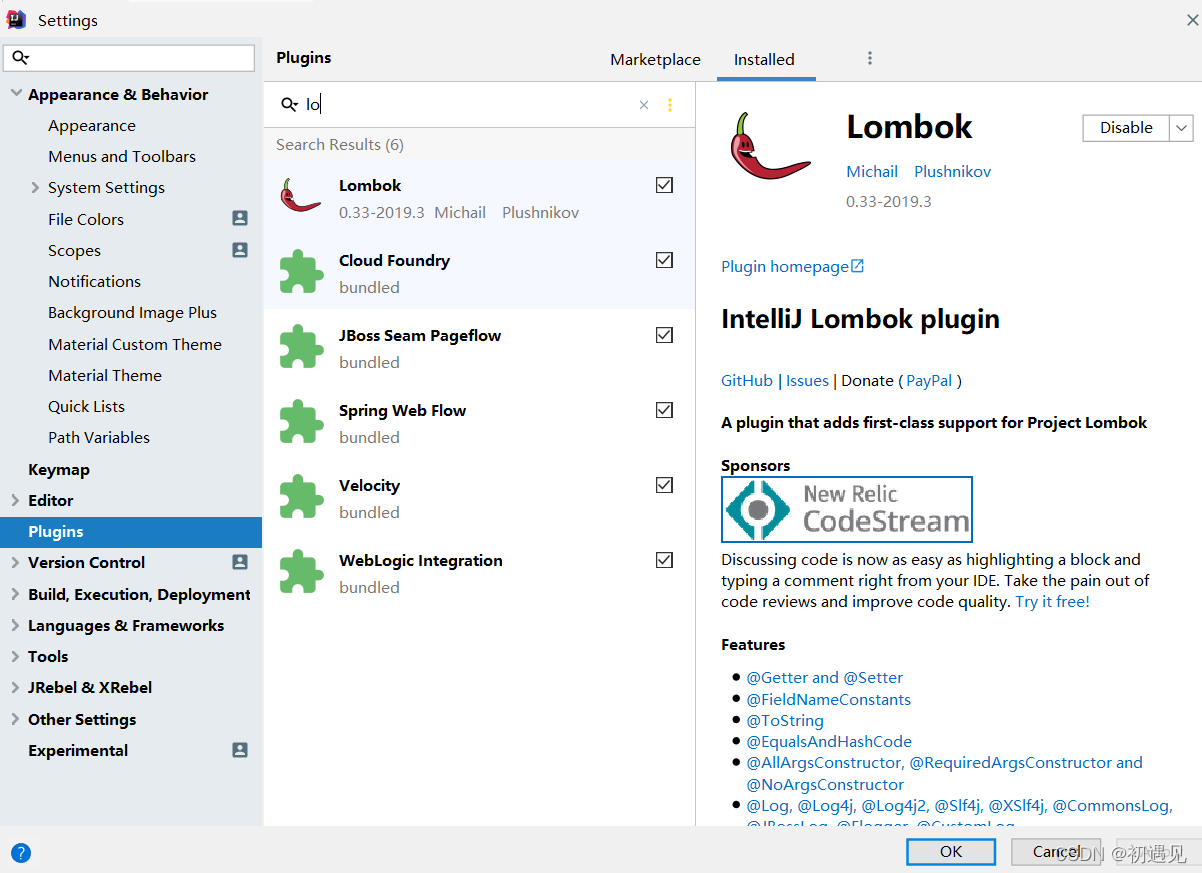Click the Lombok chili pepper icon in results list
This screenshot has width=1202, height=873.
pyautogui.click(x=300, y=196)
